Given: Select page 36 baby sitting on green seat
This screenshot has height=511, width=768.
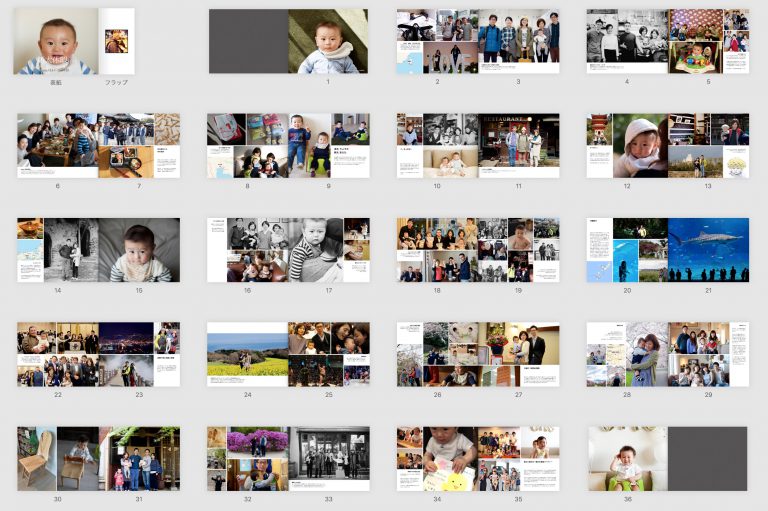Looking at the screenshot, I should [x=627, y=458].
